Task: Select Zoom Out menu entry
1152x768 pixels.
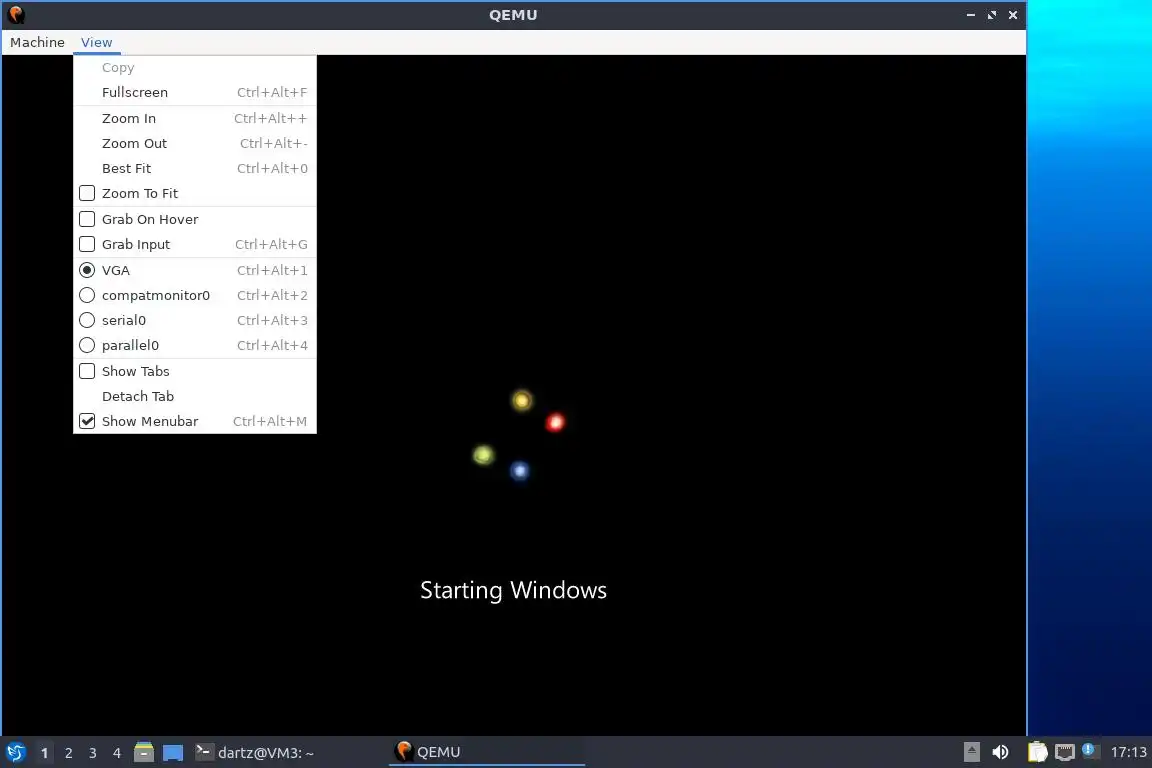Action: click(x=195, y=143)
